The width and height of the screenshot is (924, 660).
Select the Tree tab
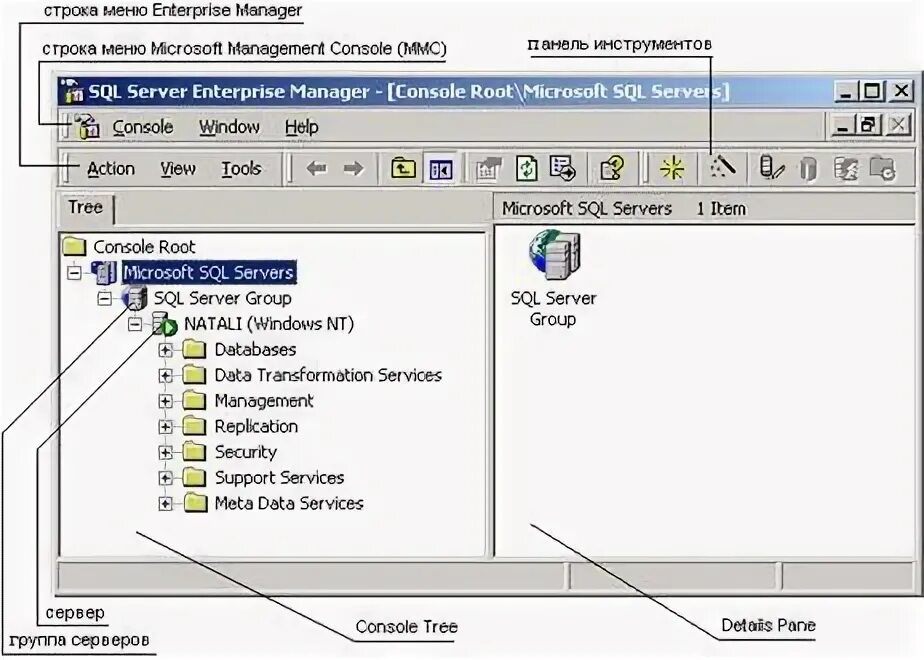(86, 208)
